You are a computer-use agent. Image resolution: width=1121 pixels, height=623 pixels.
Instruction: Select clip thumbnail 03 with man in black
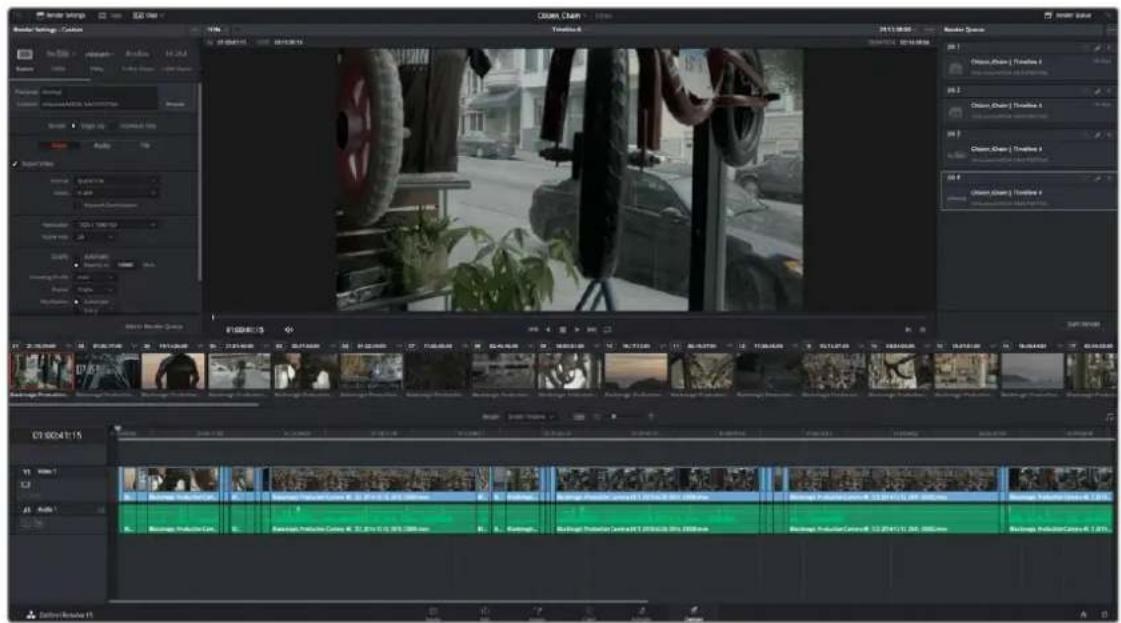(x=173, y=371)
